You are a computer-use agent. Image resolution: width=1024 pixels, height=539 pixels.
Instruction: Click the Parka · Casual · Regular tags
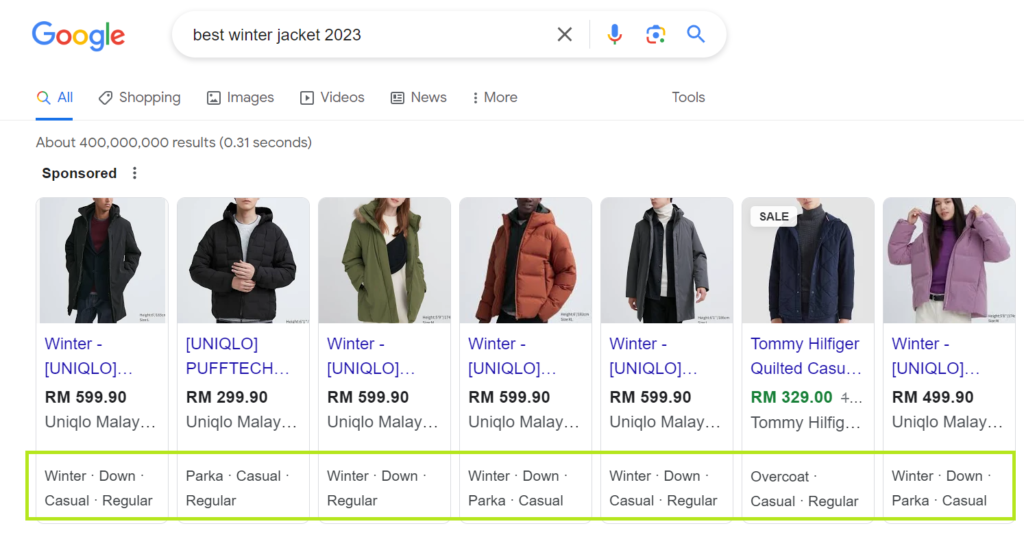[238, 488]
